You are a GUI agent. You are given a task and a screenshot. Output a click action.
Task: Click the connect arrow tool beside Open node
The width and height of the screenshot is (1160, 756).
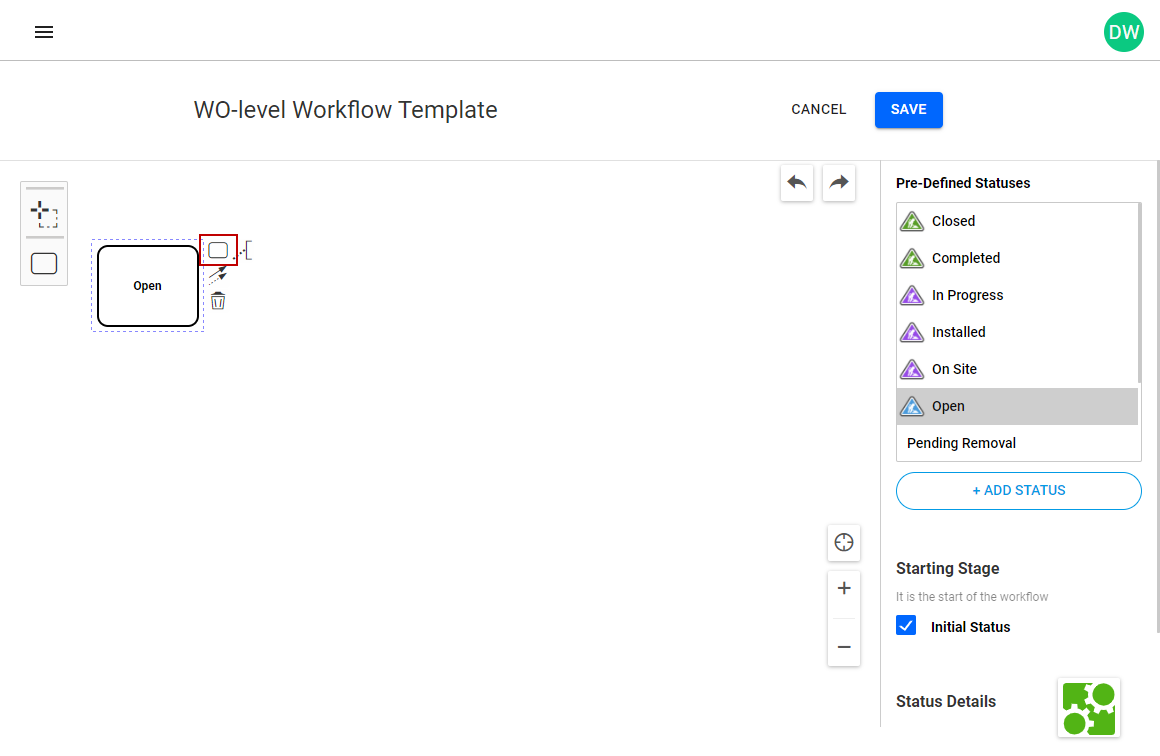click(x=218, y=276)
